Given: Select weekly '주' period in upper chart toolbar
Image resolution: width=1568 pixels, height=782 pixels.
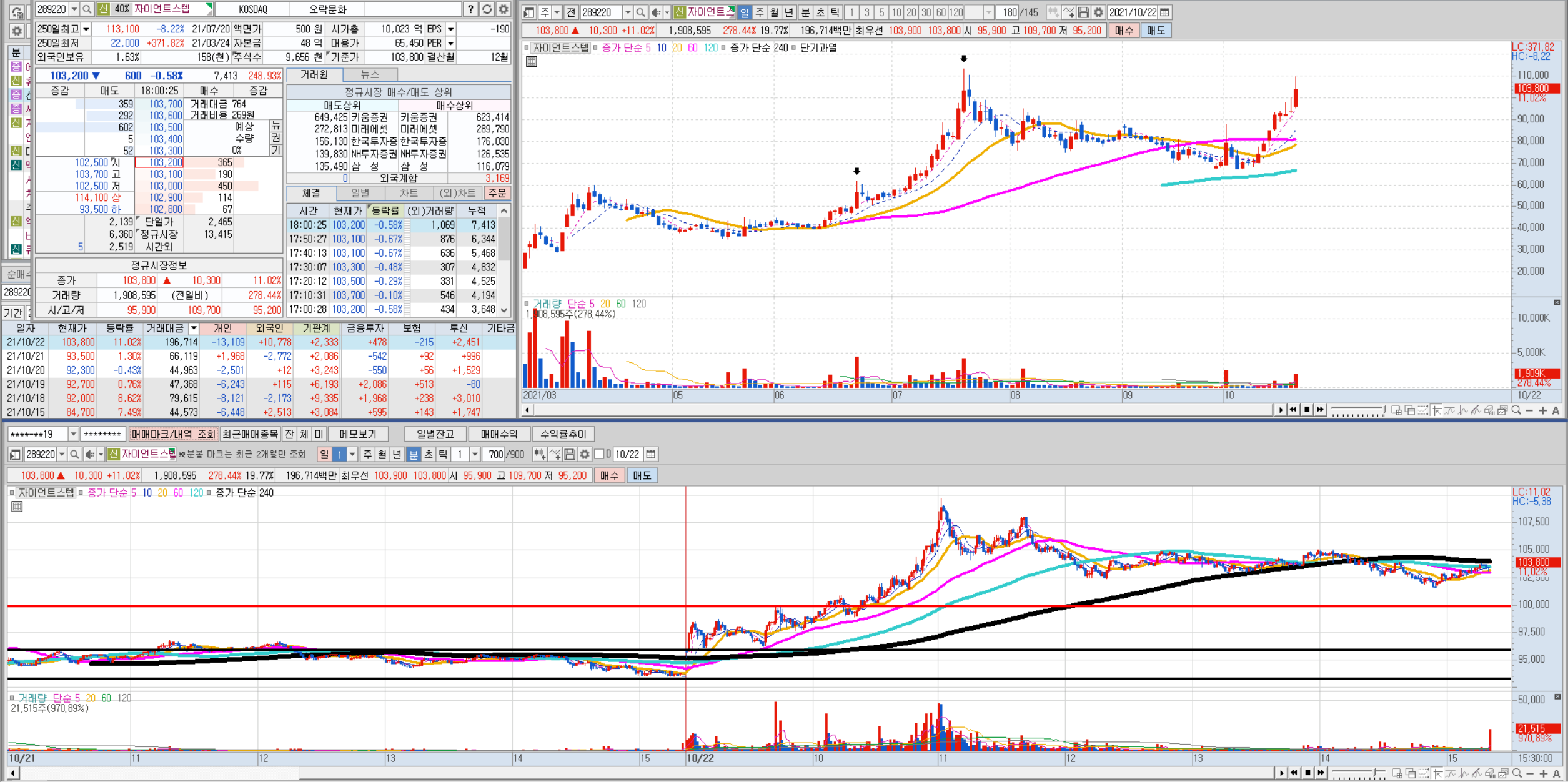Looking at the screenshot, I should pos(759,12).
